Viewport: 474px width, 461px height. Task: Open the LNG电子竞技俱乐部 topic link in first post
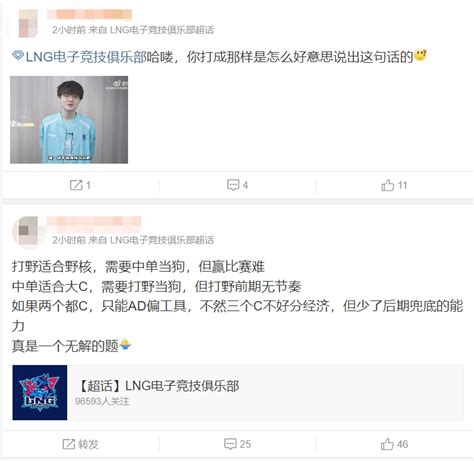(x=86, y=57)
